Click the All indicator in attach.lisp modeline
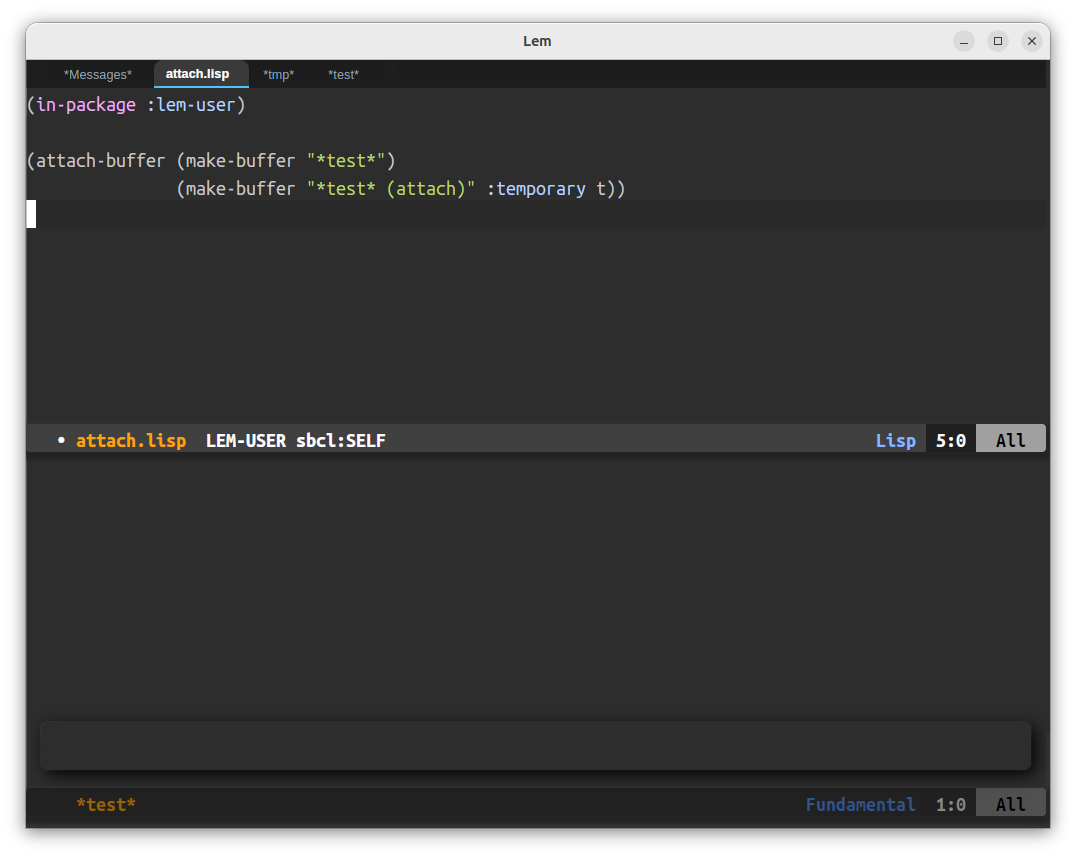Screen dimensions: 1076x857 (1011, 440)
